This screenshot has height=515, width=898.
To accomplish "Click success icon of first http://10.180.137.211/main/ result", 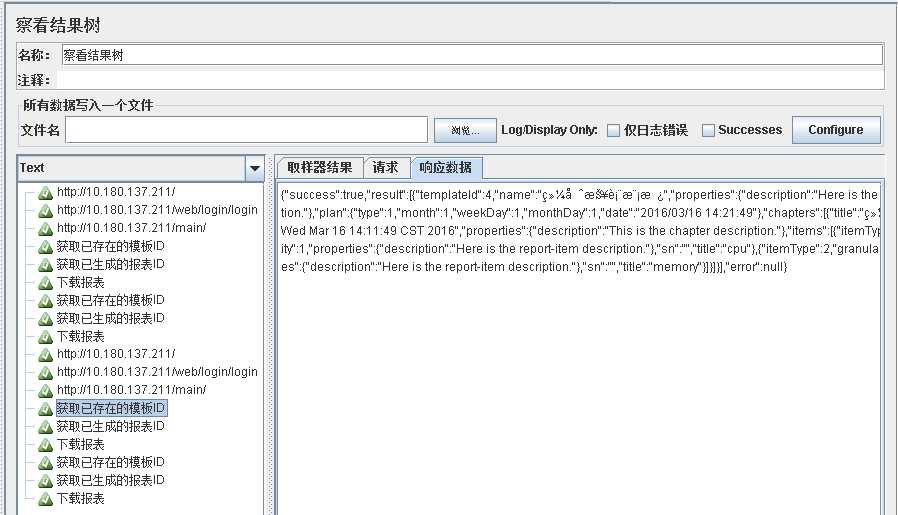I will click(45, 229).
